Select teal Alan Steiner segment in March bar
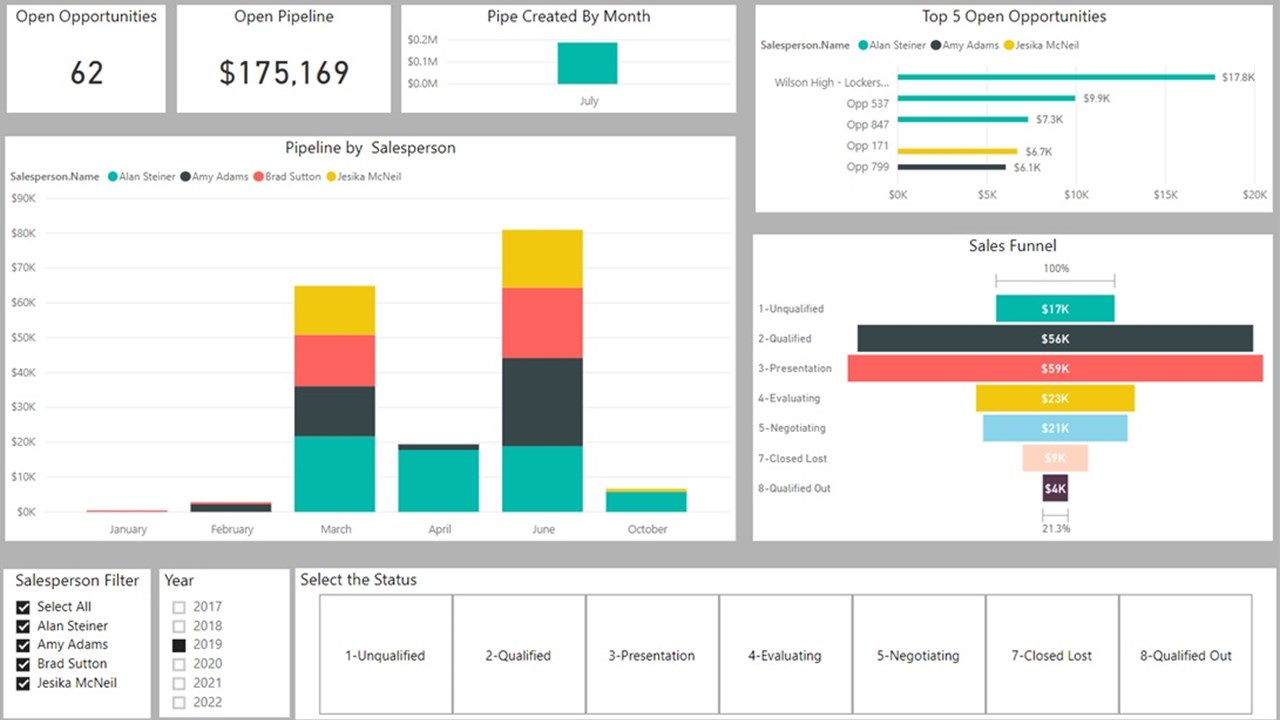 tap(335, 474)
